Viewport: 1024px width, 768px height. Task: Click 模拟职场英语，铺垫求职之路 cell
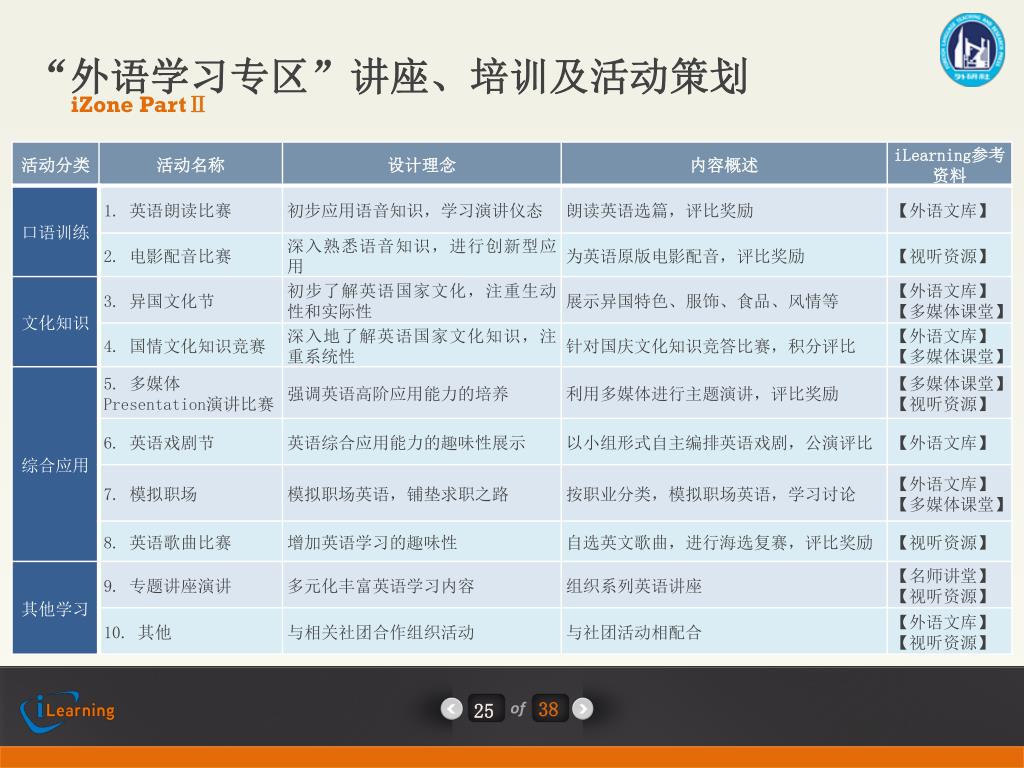pos(422,493)
